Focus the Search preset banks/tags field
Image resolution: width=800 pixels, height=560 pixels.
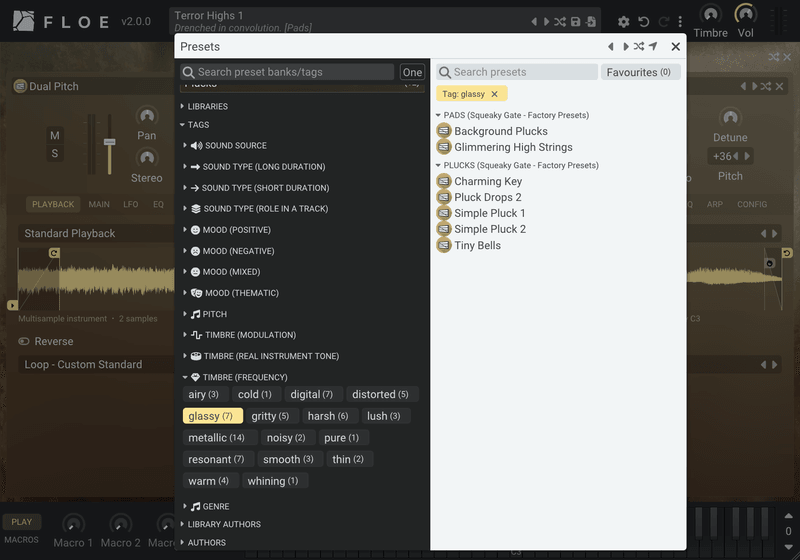[287, 72]
